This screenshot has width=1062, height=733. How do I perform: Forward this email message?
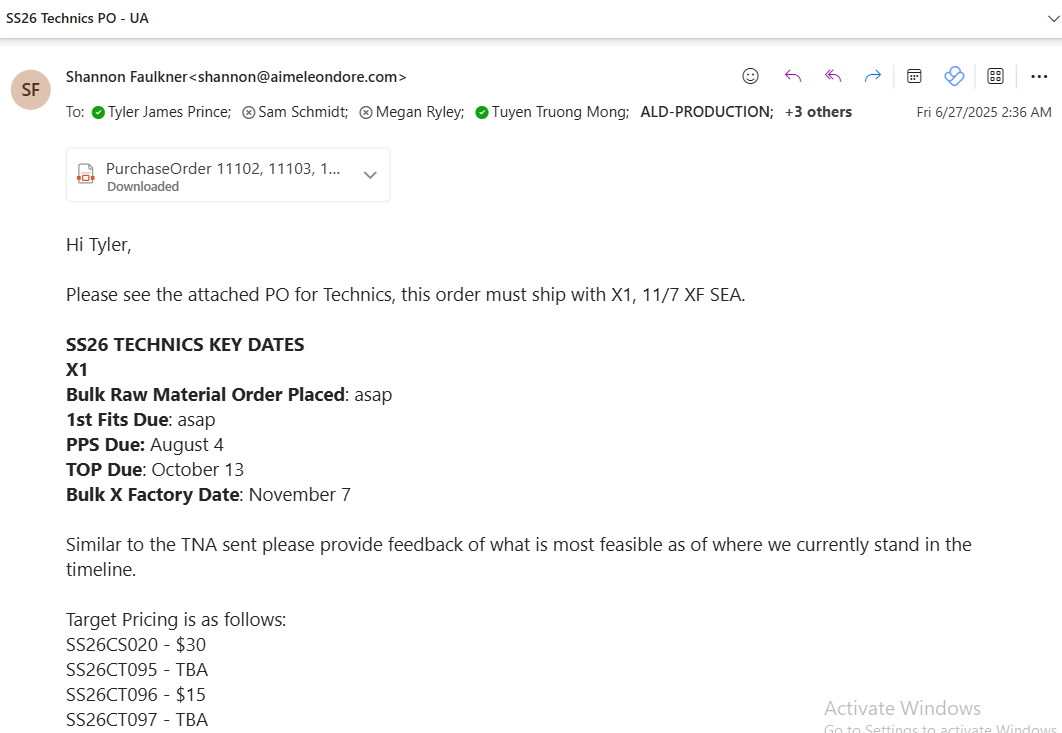[873, 76]
